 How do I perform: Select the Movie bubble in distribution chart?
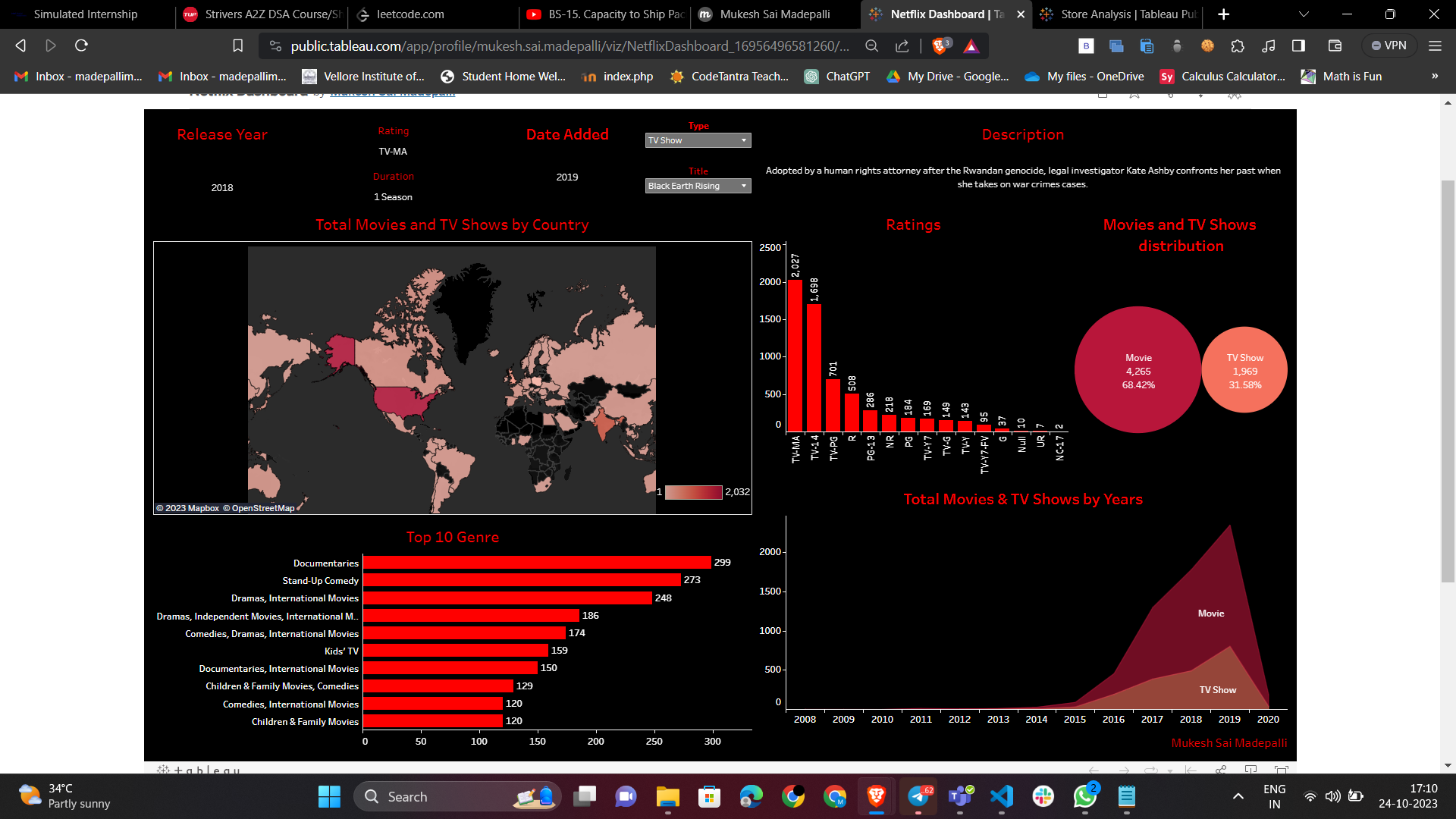1137,370
